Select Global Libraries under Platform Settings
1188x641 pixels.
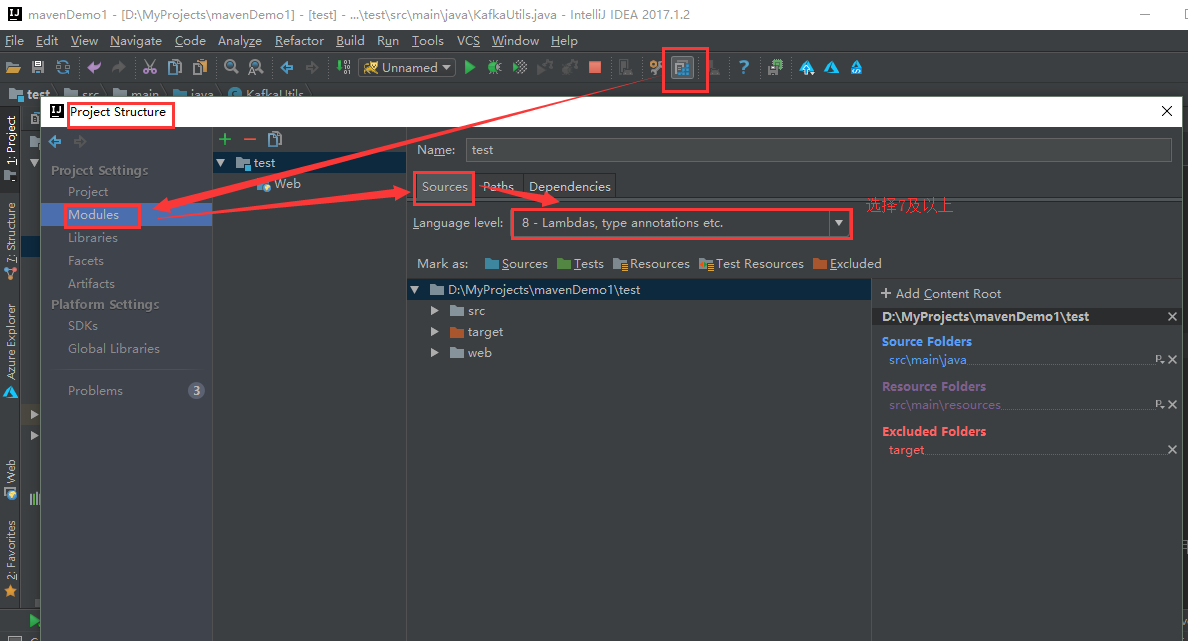pos(114,349)
